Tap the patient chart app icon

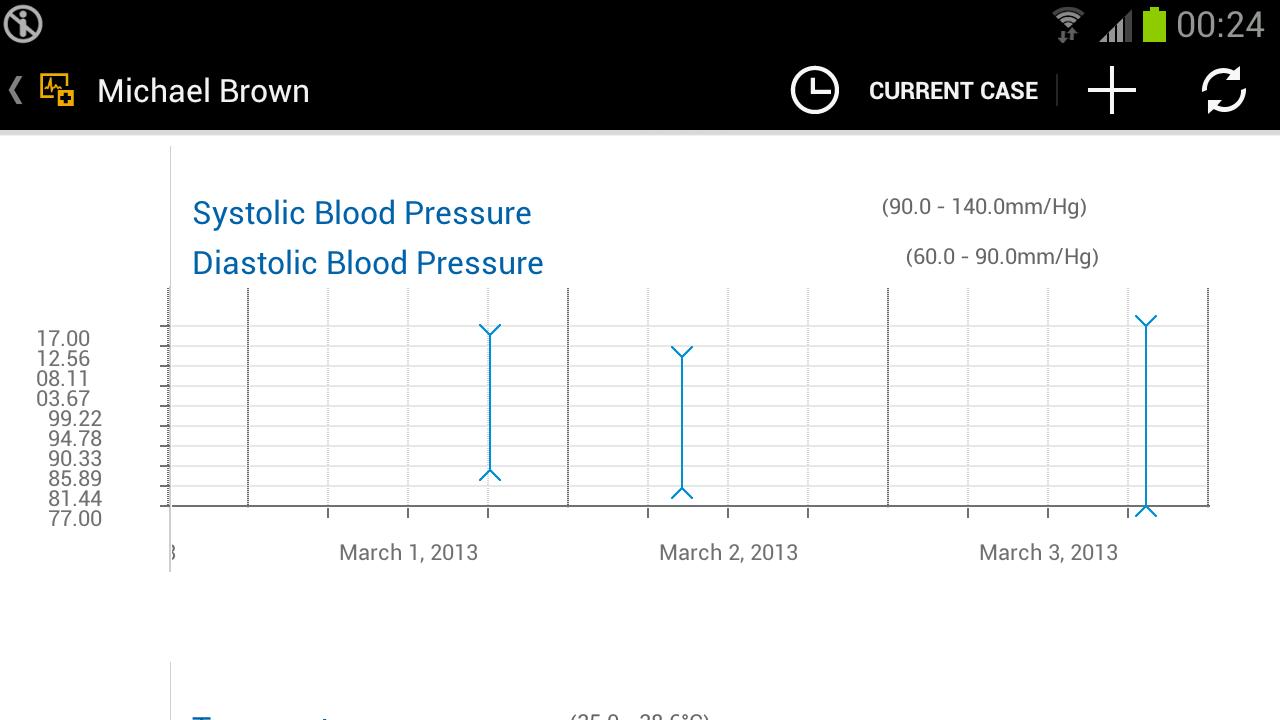pyautogui.click(x=57, y=90)
